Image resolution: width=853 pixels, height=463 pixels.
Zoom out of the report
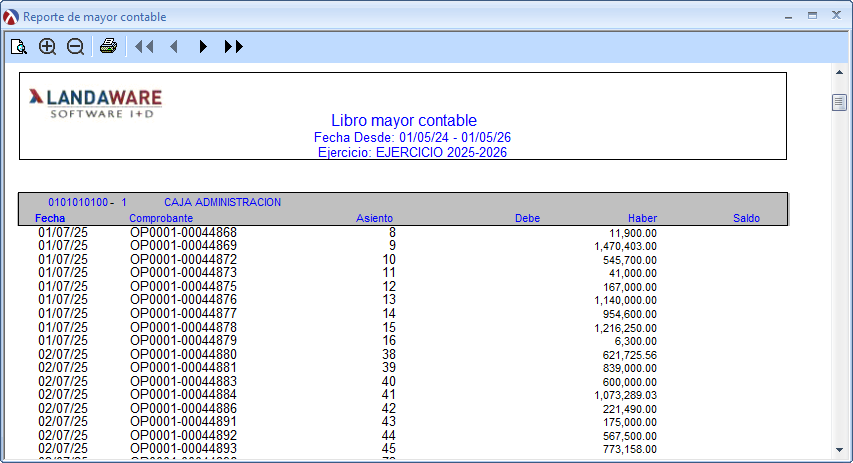(75, 47)
